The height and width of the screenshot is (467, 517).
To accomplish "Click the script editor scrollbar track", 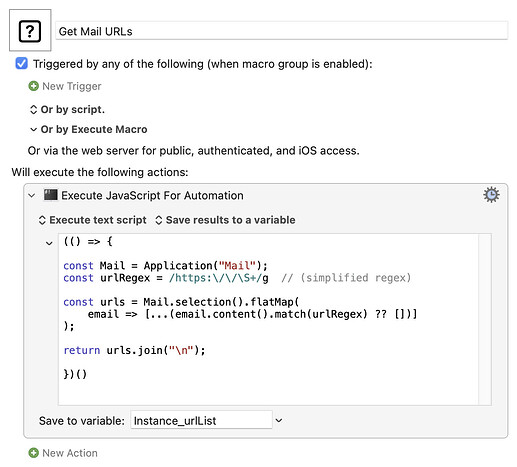I will (485, 319).
